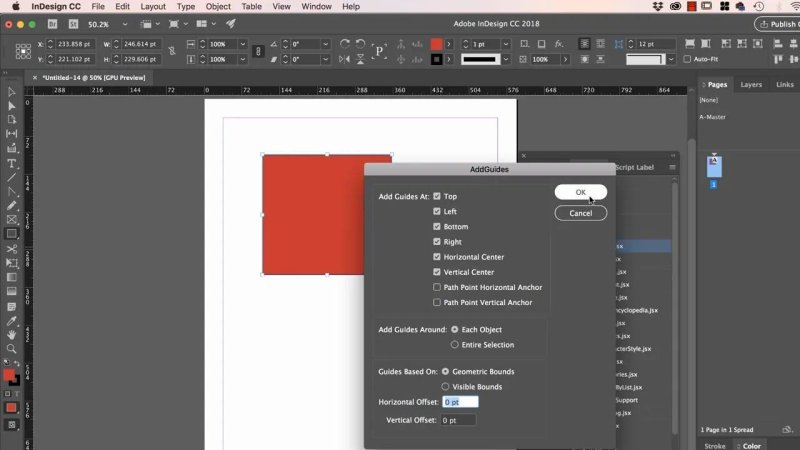
Task: Select the Scissors tool
Action: pyautogui.click(x=11, y=249)
